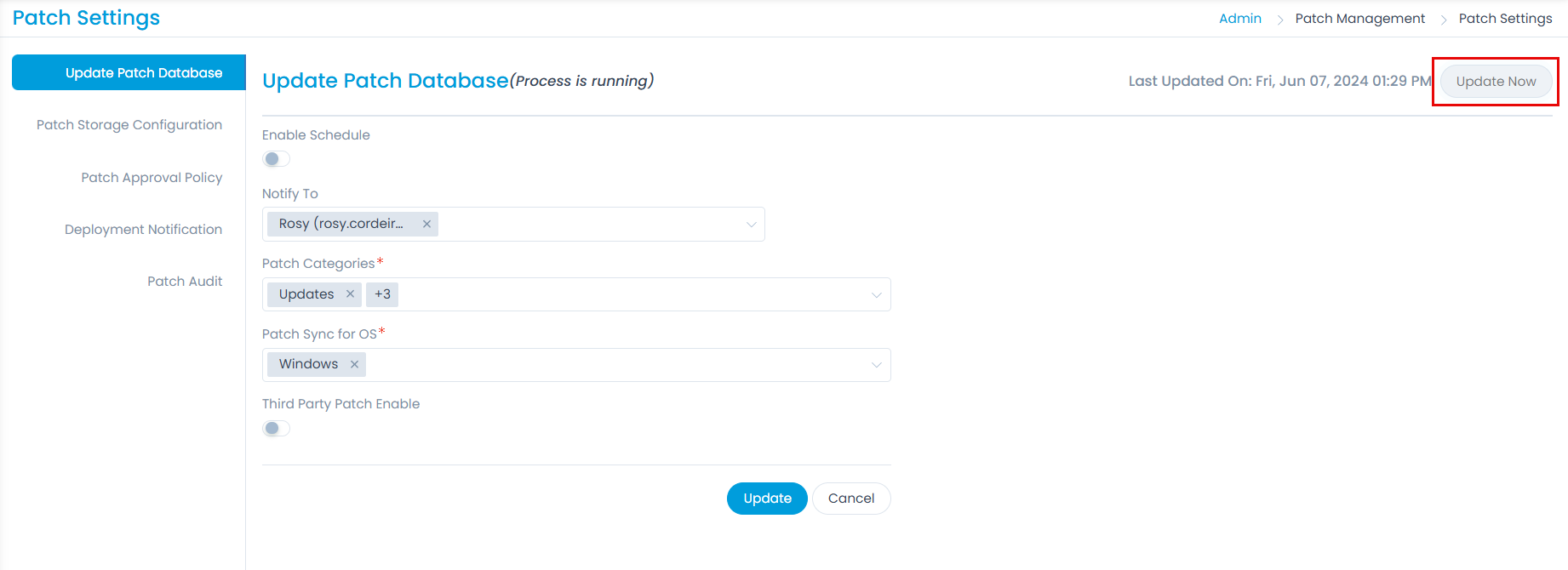Toggle the Enable Schedule switch
The image size is (1568, 570).
point(276,159)
